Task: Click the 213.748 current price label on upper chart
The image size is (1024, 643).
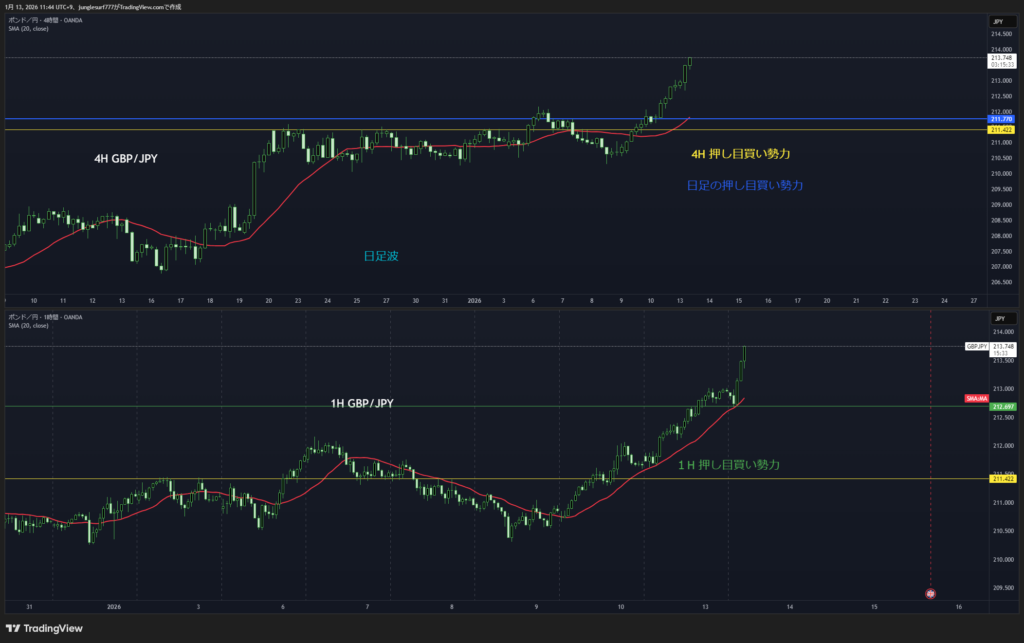Action: pyautogui.click(x=1001, y=58)
